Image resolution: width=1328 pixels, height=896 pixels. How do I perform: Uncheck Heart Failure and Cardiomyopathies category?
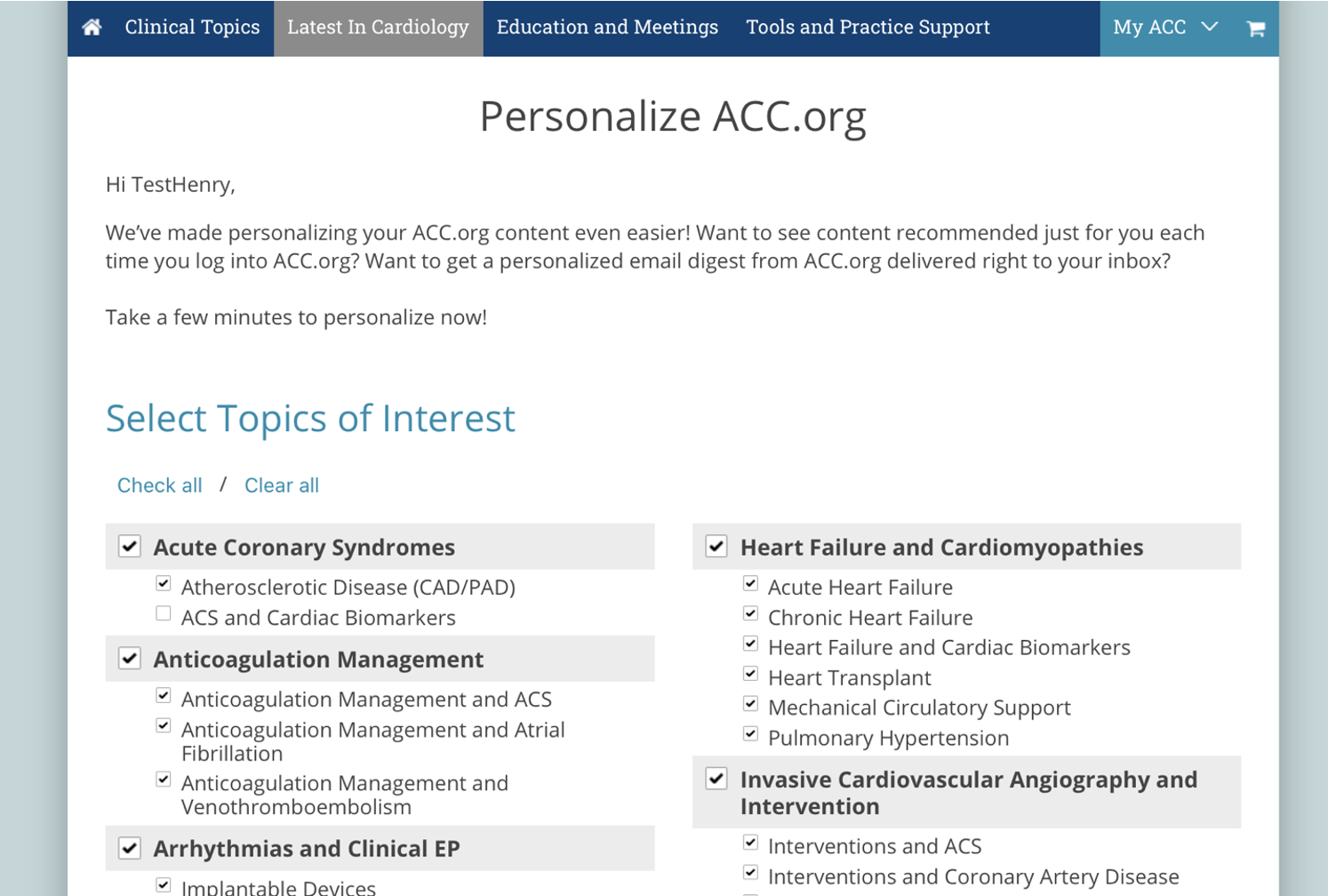click(716, 546)
